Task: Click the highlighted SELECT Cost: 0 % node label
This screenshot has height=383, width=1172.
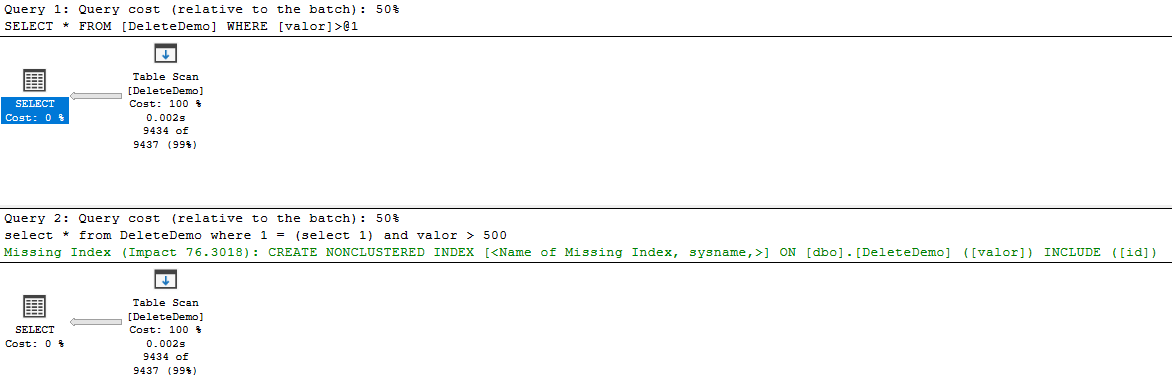Action: point(34,111)
